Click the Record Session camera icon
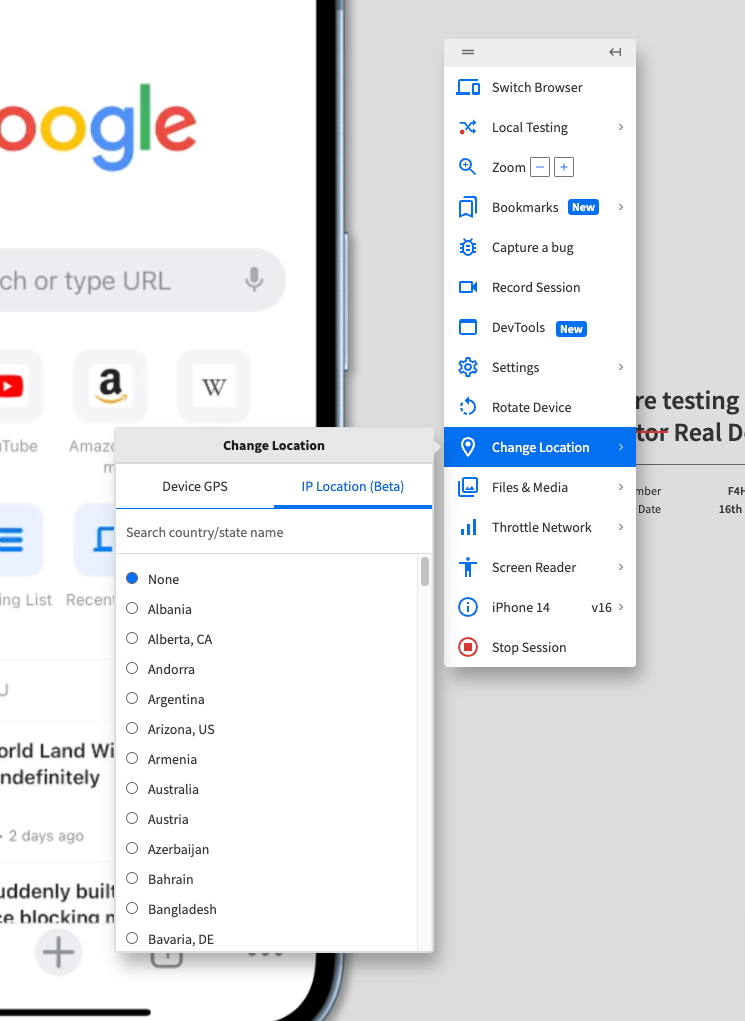Screen dimensions: 745x1021 [467, 287]
